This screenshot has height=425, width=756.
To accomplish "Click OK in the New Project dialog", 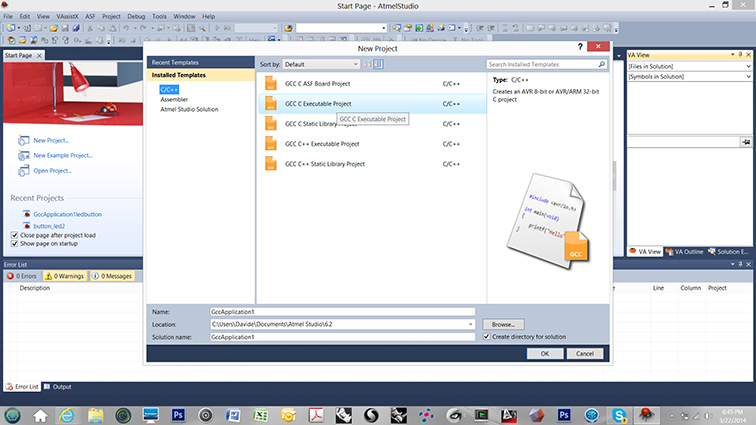I will 545,354.
